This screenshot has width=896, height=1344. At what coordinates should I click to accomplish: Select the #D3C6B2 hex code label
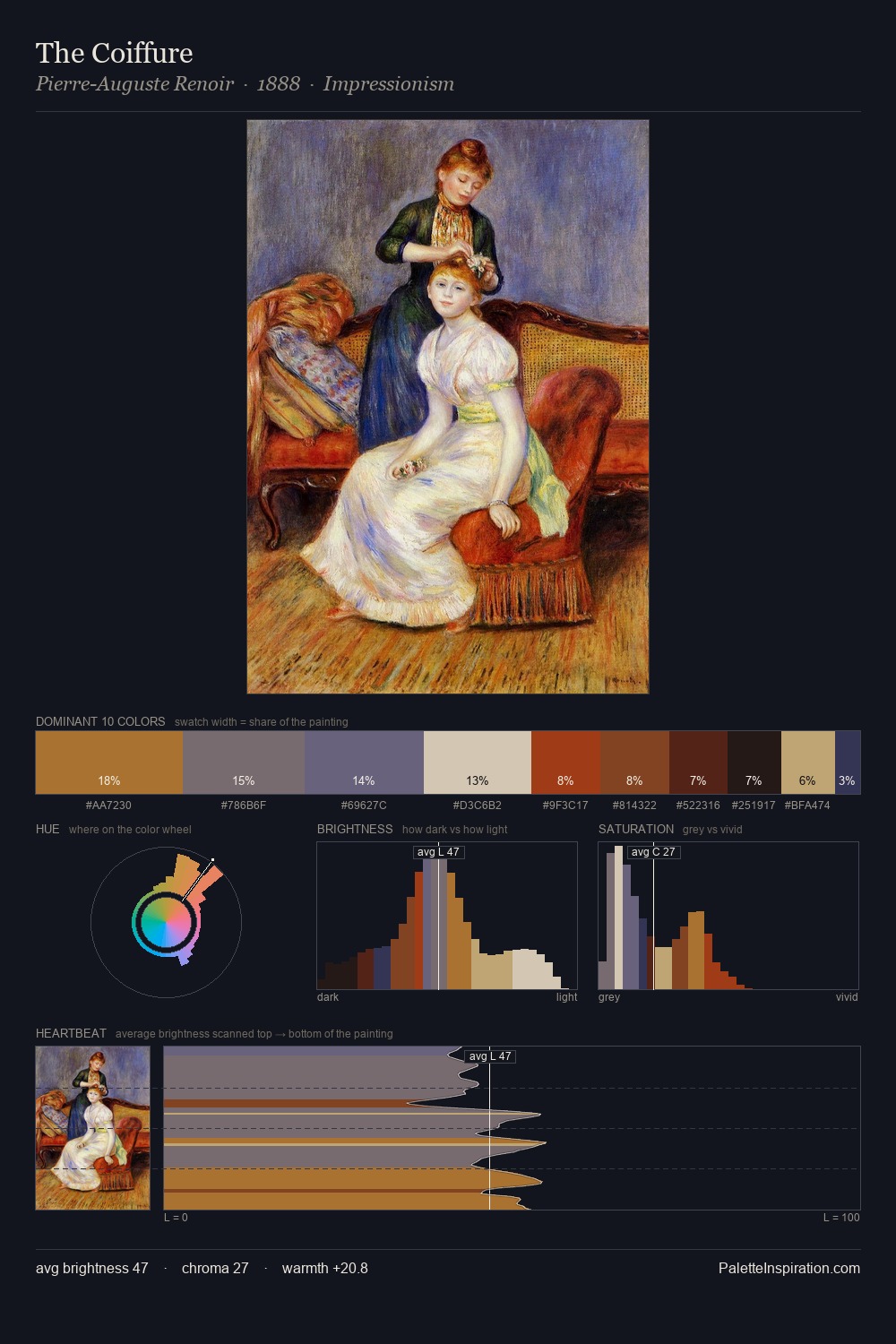click(478, 806)
